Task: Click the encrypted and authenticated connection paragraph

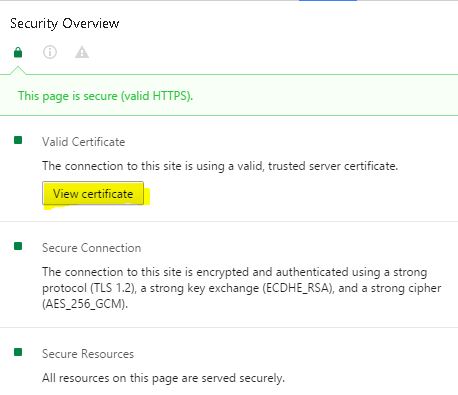Action: 242,288
